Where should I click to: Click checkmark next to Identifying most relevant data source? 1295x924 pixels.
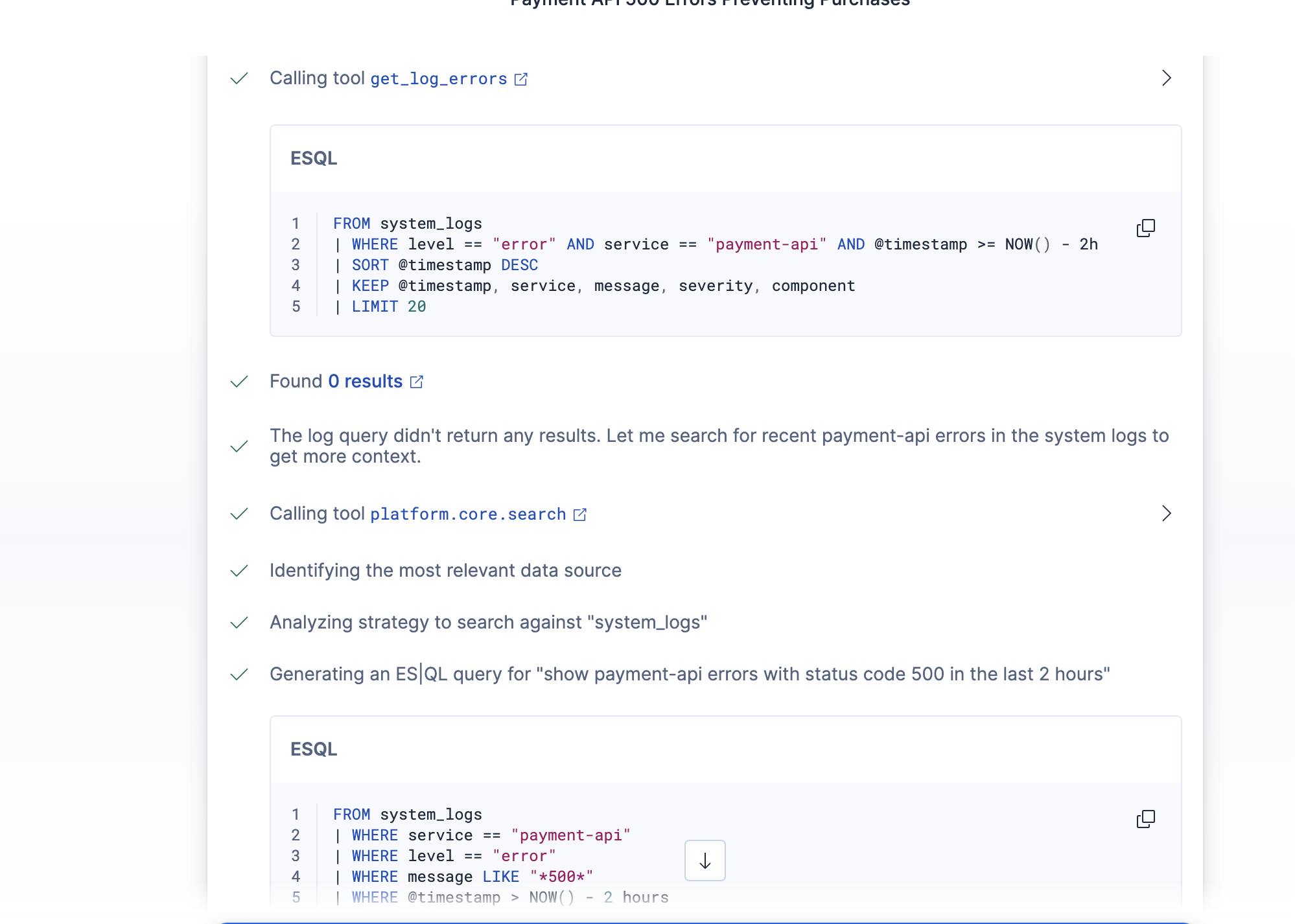point(239,571)
